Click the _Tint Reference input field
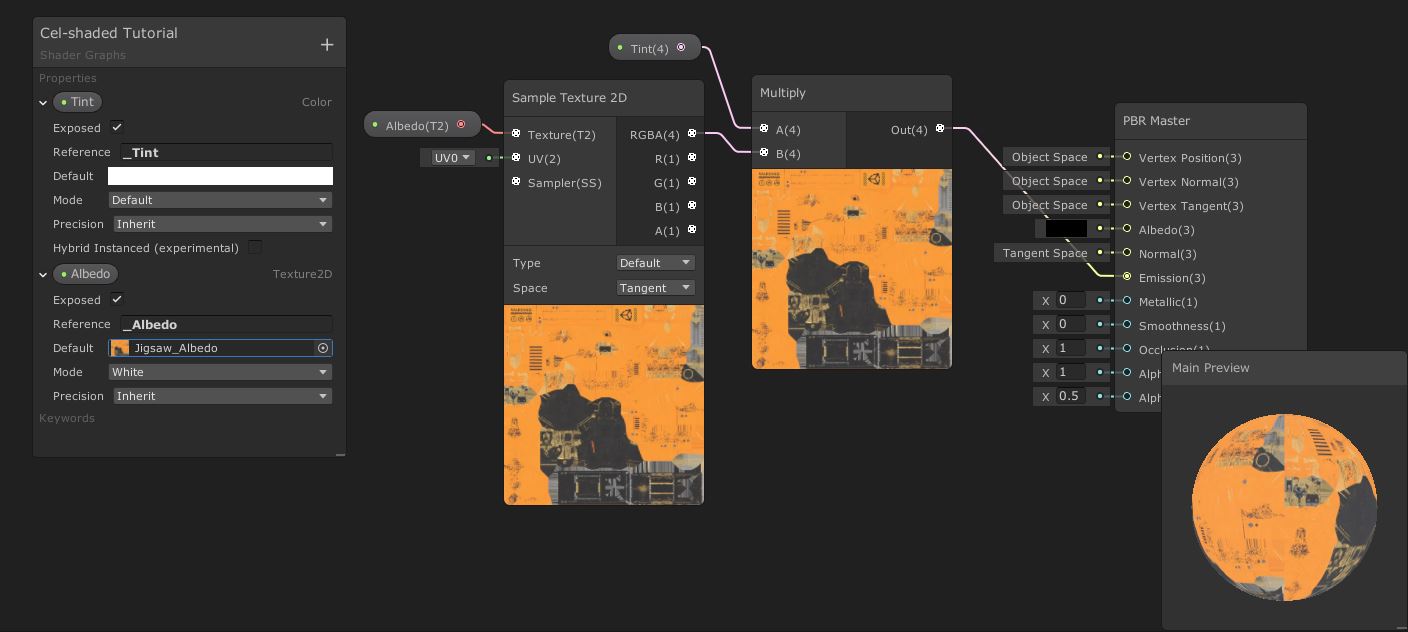Viewport: 1408px width, 632px height. coord(226,152)
